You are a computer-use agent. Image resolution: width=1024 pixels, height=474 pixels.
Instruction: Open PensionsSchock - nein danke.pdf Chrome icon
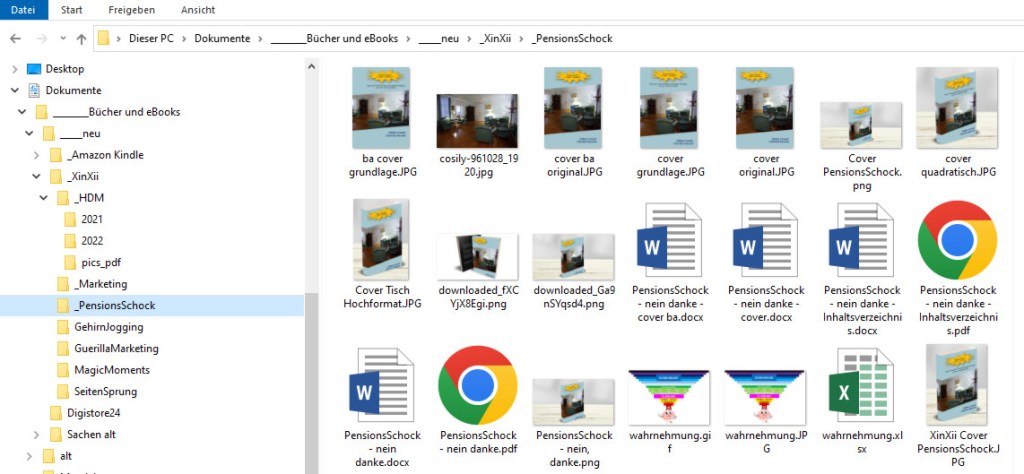click(x=477, y=385)
